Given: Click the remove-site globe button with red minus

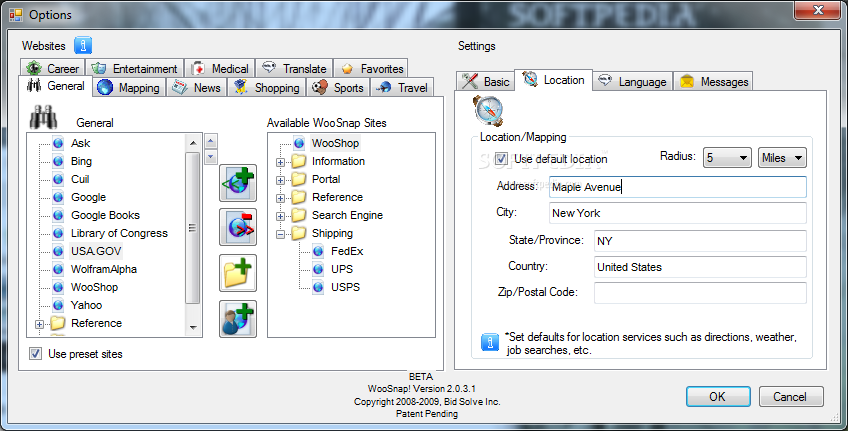Looking at the screenshot, I should (238, 227).
